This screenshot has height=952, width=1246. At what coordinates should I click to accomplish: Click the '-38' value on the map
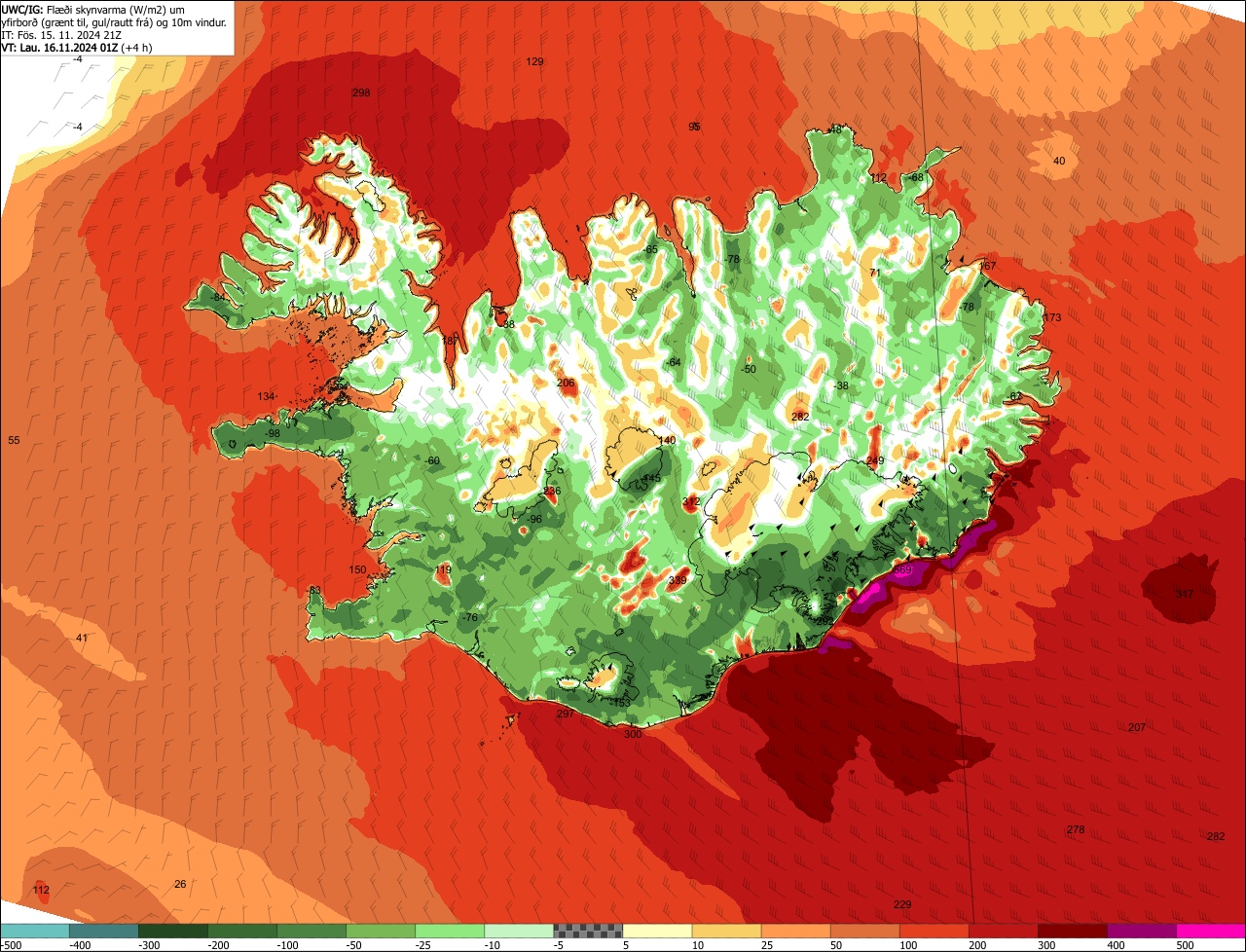tap(841, 385)
